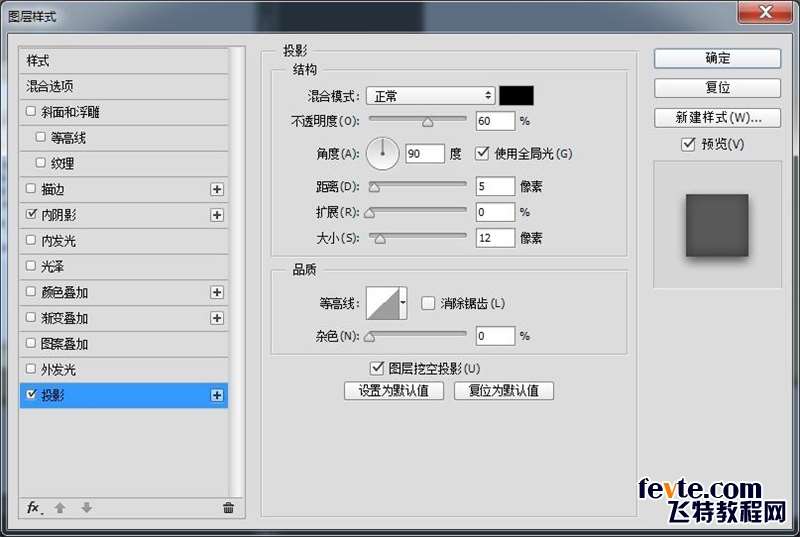The height and width of the screenshot is (537, 800).
Task: Enable the 外发光 checkbox
Action: [x=31, y=368]
